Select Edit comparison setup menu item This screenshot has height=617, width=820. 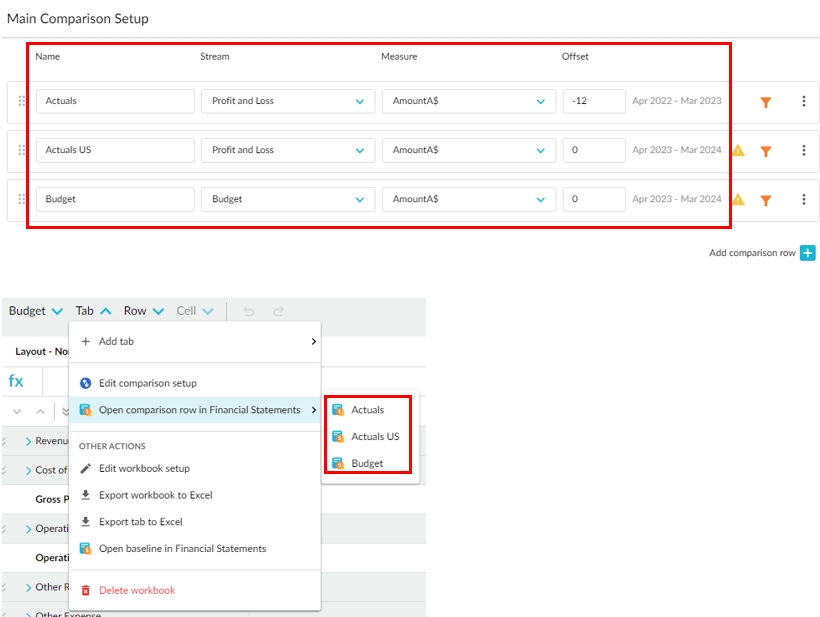(x=147, y=383)
